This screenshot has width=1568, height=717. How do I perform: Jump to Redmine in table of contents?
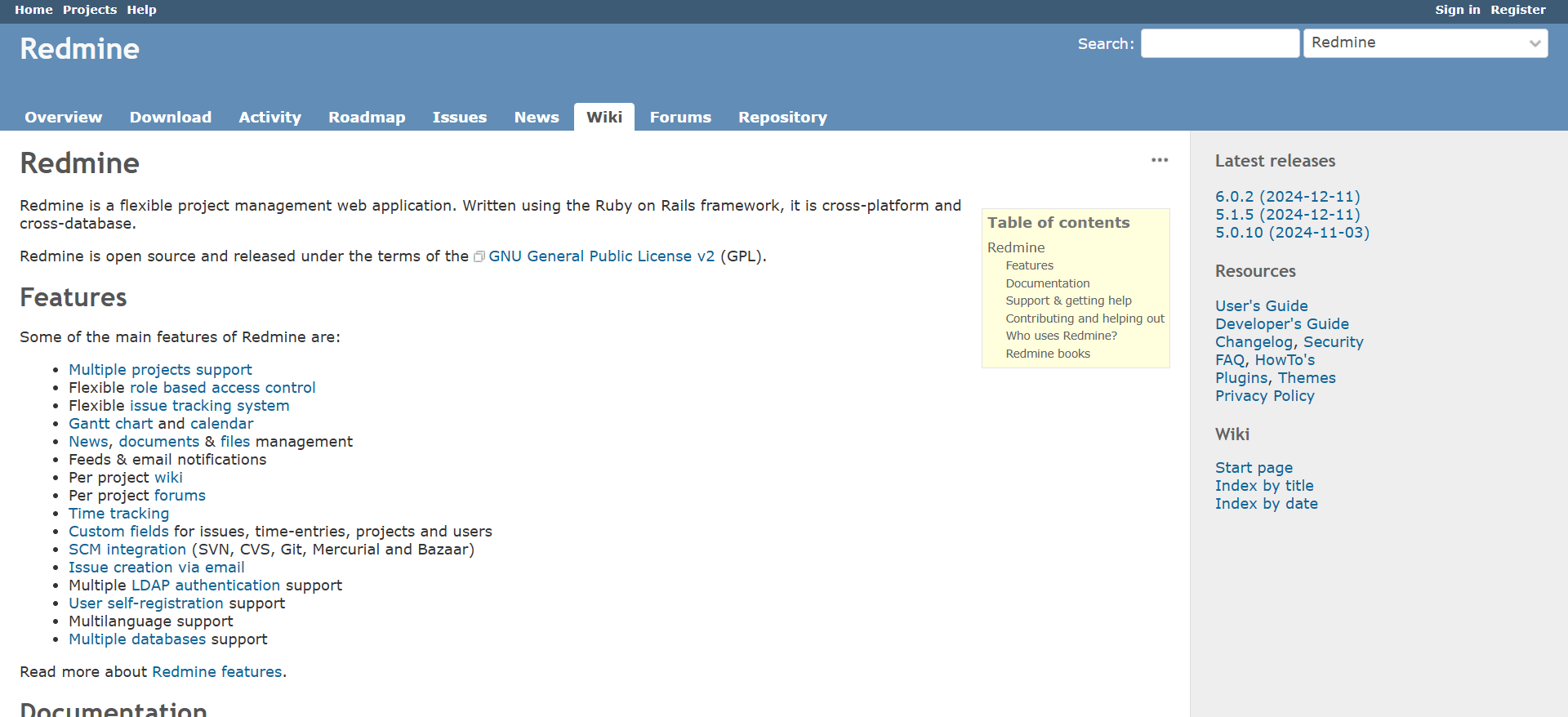pyautogui.click(x=1016, y=247)
